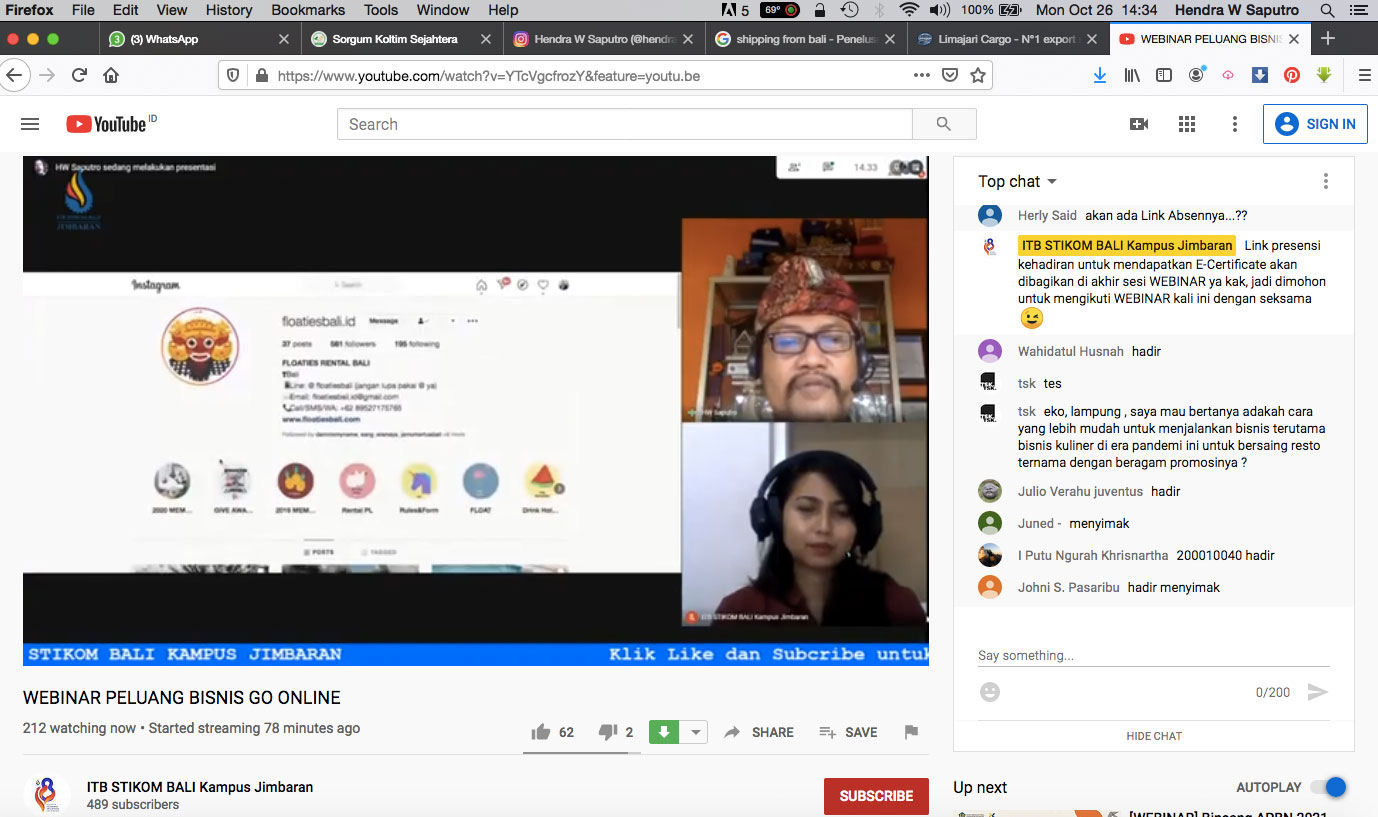
Task: Open the YouTube apps grid
Action: (1187, 124)
